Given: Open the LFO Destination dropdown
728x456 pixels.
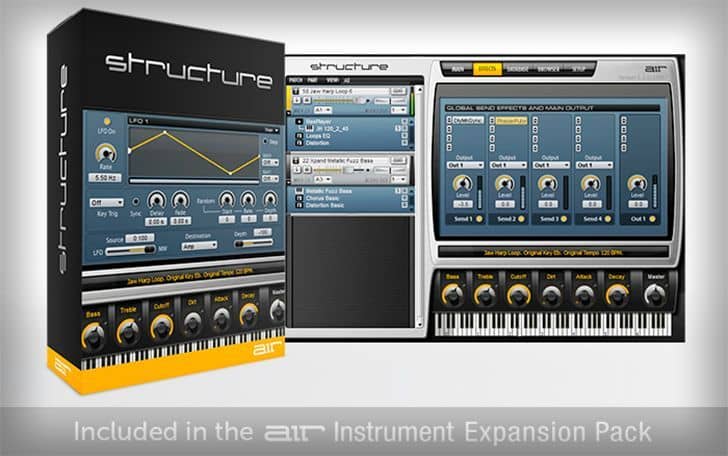Looking at the screenshot, I should [199, 246].
